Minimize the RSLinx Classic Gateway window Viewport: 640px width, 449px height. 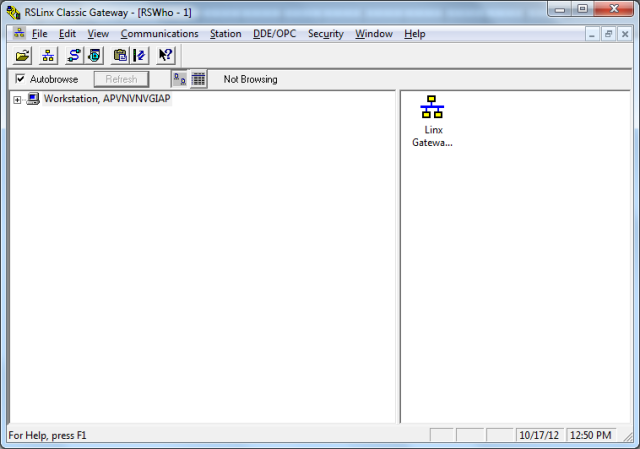[560, 9]
